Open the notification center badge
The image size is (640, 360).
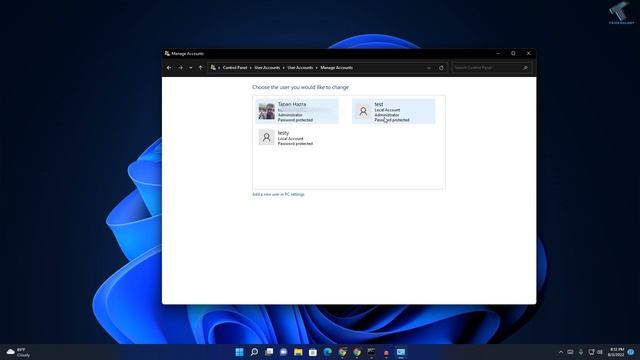point(631,352)
